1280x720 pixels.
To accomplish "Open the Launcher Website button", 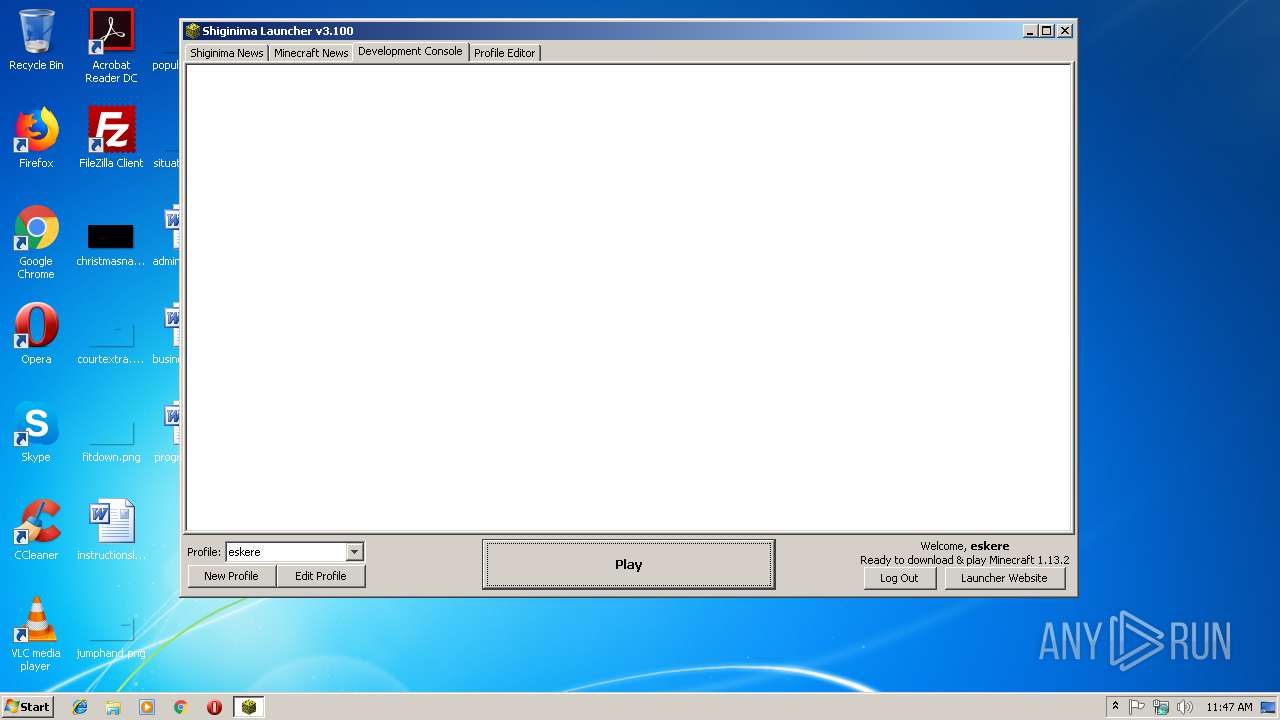I will (1004, 578).
